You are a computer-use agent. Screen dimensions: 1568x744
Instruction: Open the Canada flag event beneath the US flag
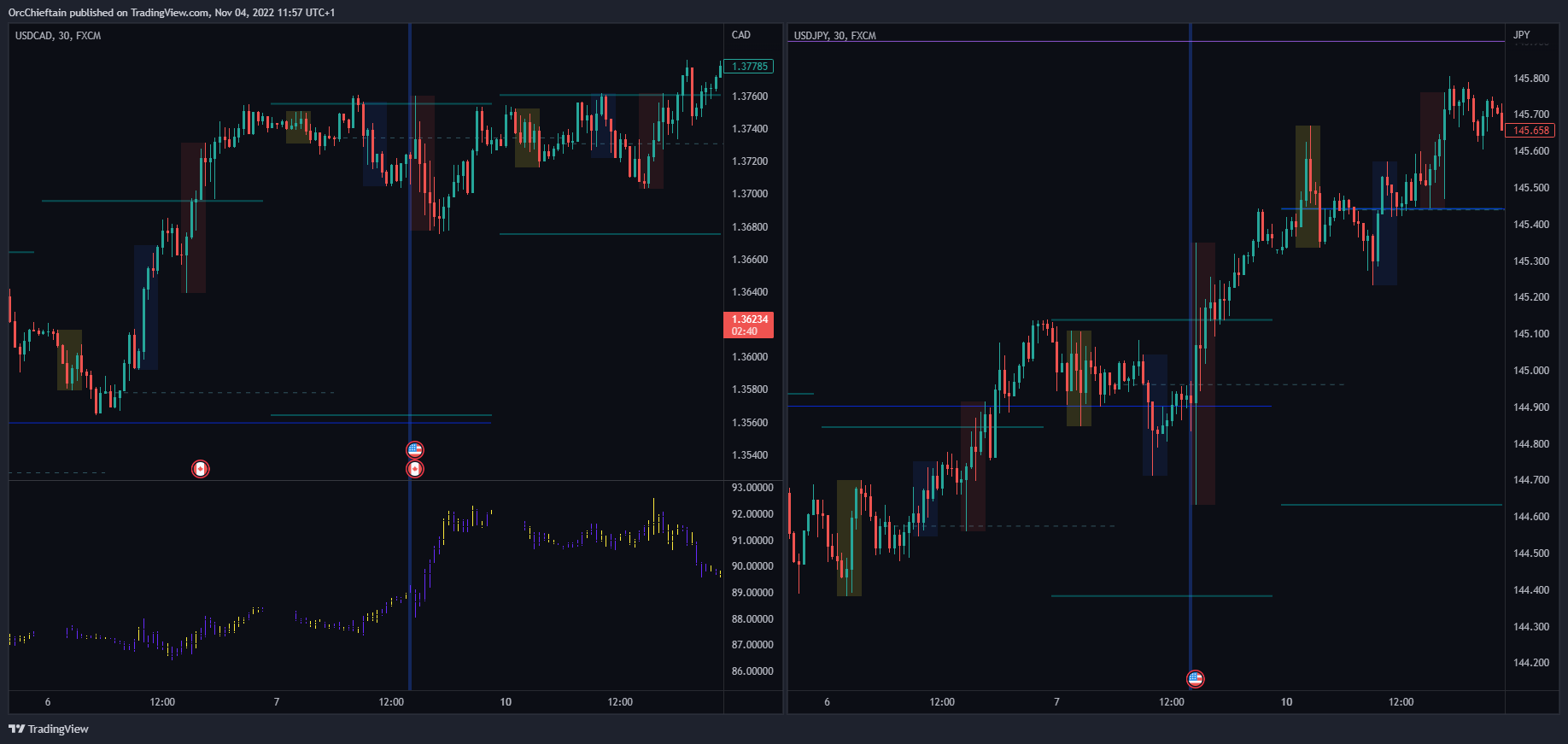click(x=414, y=469)
